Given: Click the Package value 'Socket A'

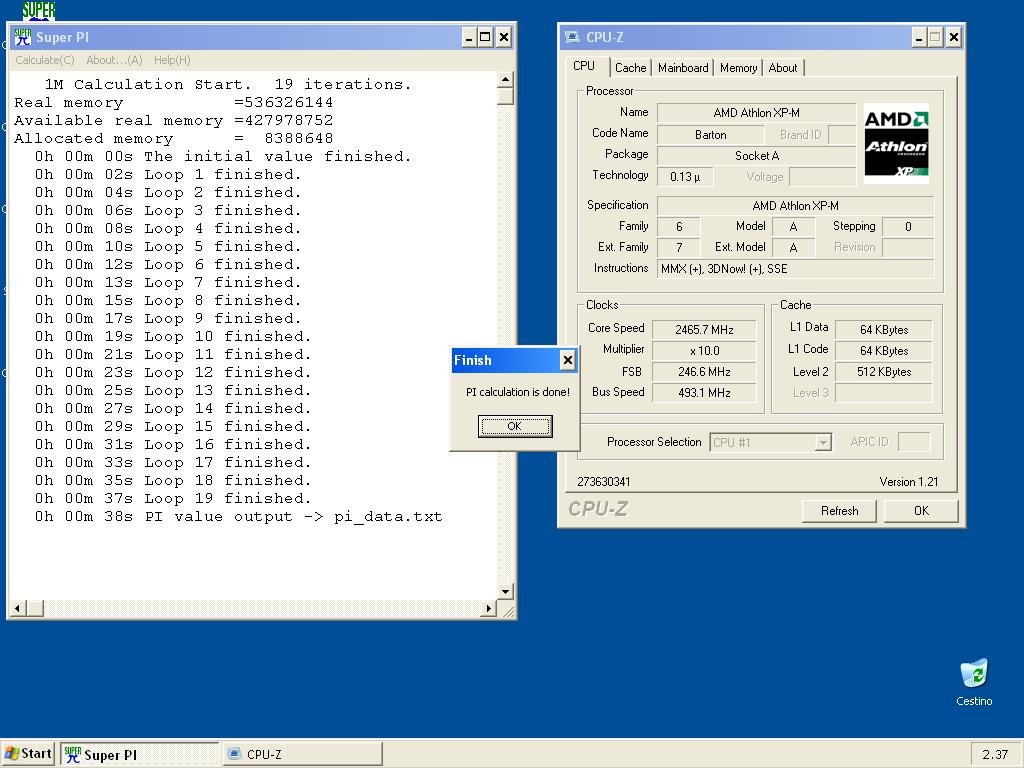Looking at the screenshot, I should point(756,156).
